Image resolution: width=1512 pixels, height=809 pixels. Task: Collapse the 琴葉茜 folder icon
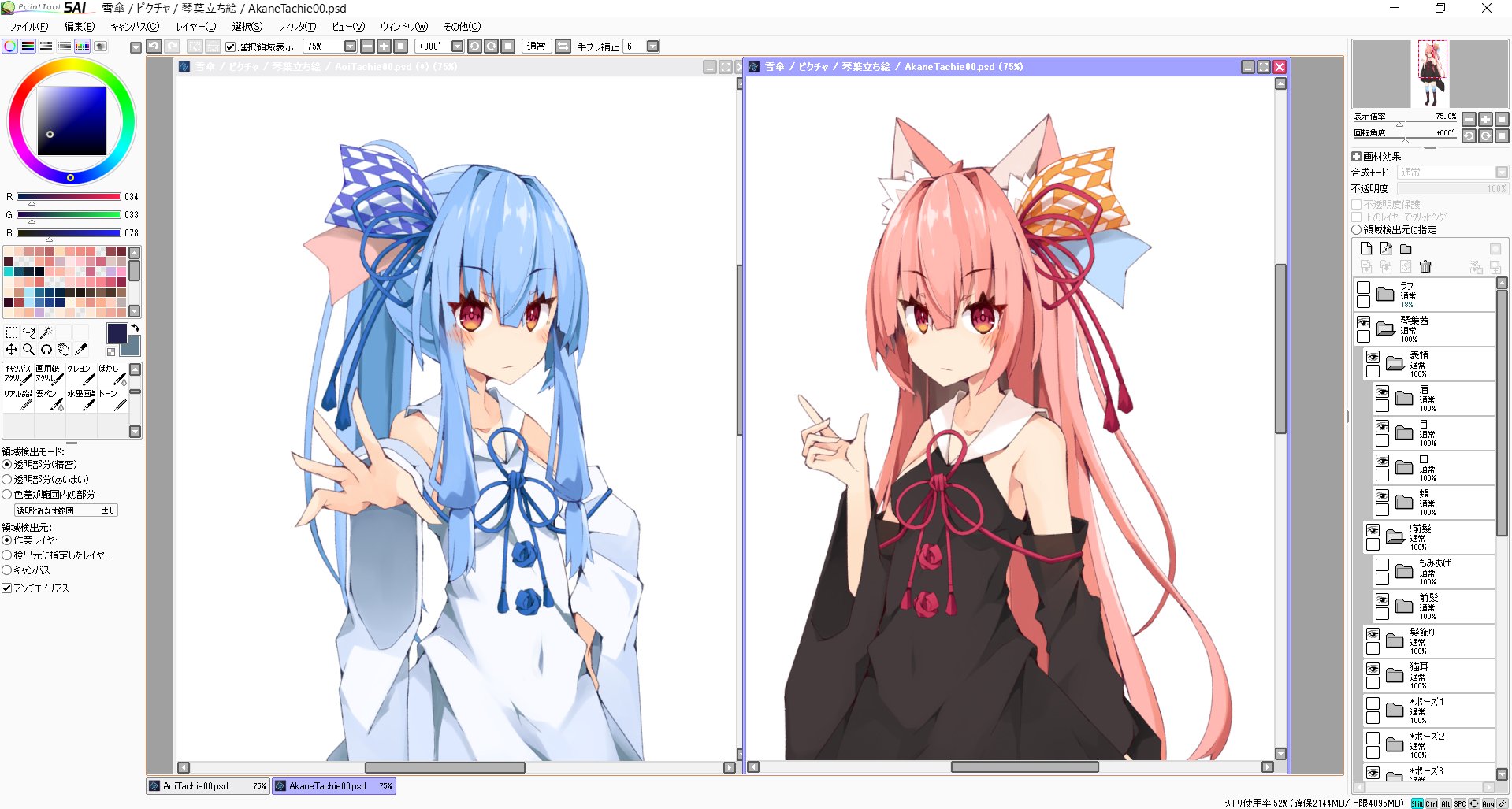pyautogui.click(x=1386, y=329)
